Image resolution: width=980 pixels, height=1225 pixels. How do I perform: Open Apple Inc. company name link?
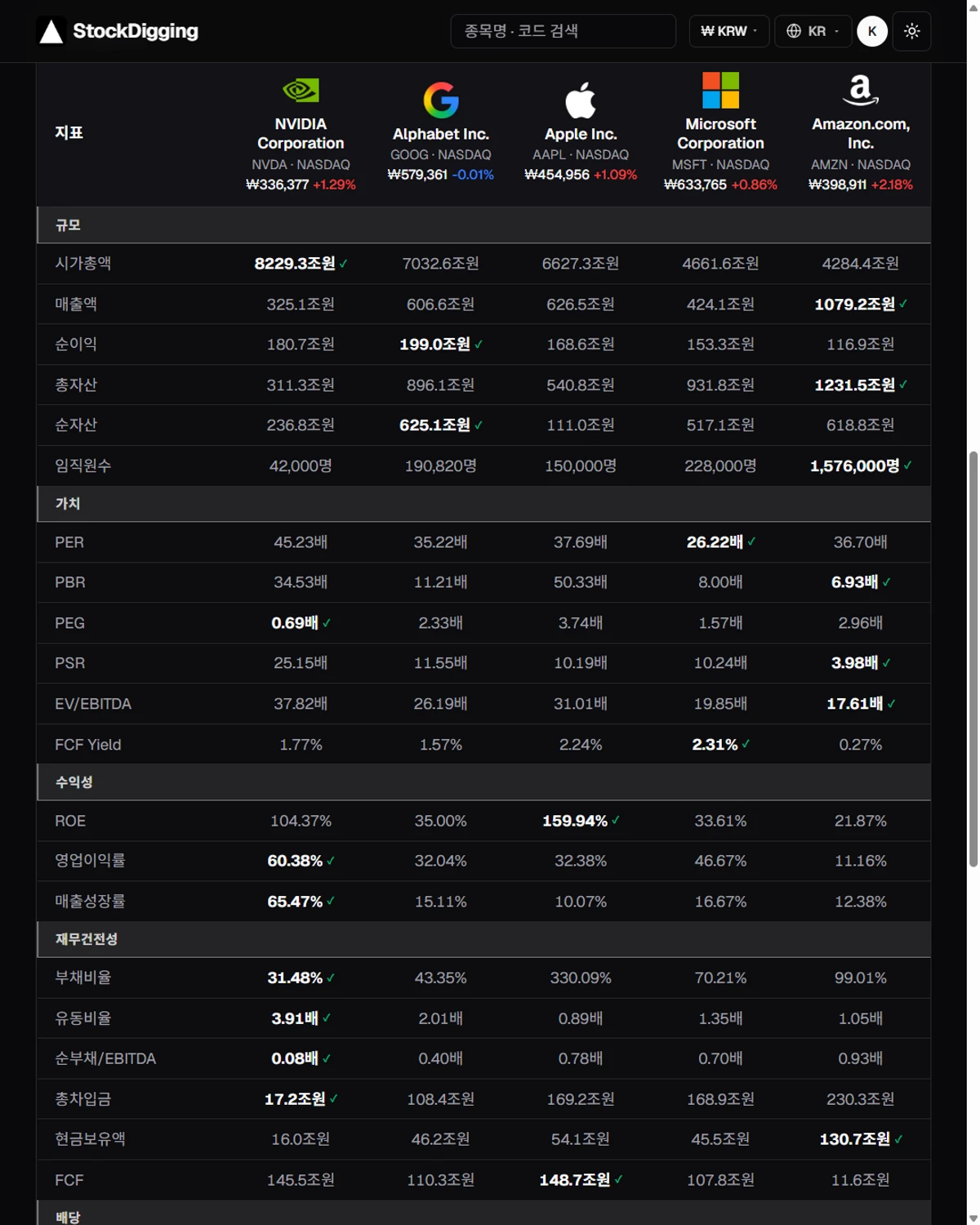click(581, 134)
